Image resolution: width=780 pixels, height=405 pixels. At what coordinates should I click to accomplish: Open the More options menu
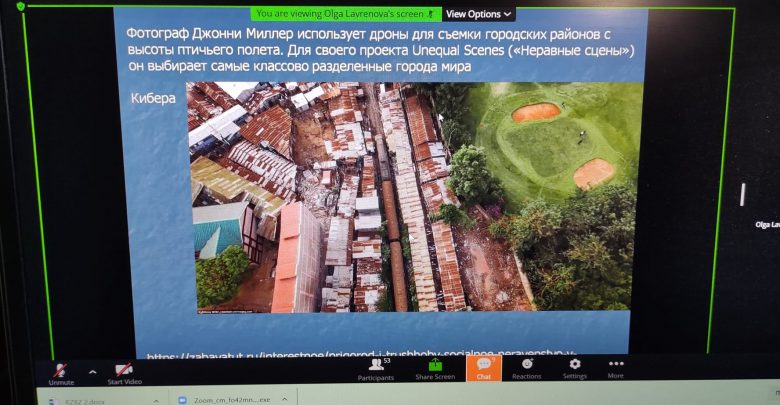pyautogui.click(x=615, y=369)
